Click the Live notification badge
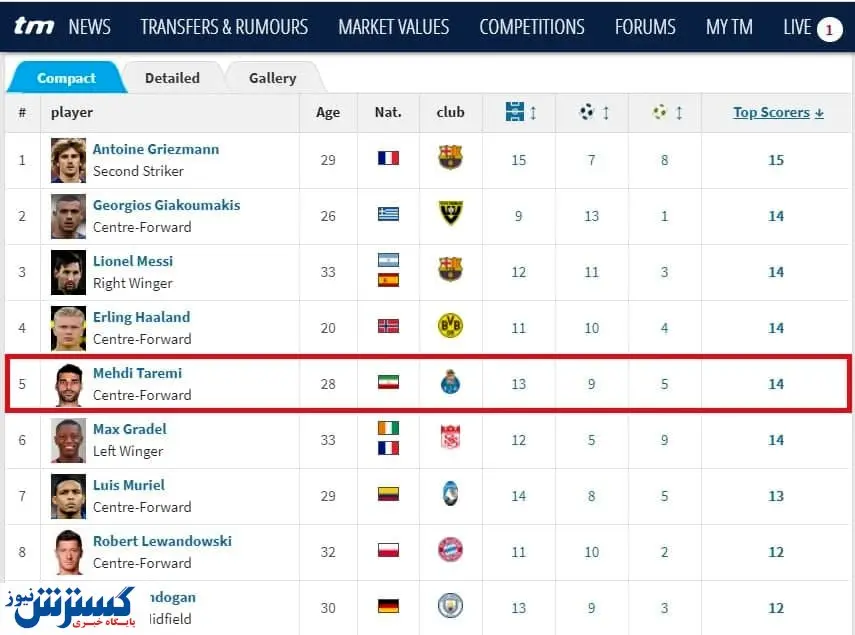 (x=829, y=29)
